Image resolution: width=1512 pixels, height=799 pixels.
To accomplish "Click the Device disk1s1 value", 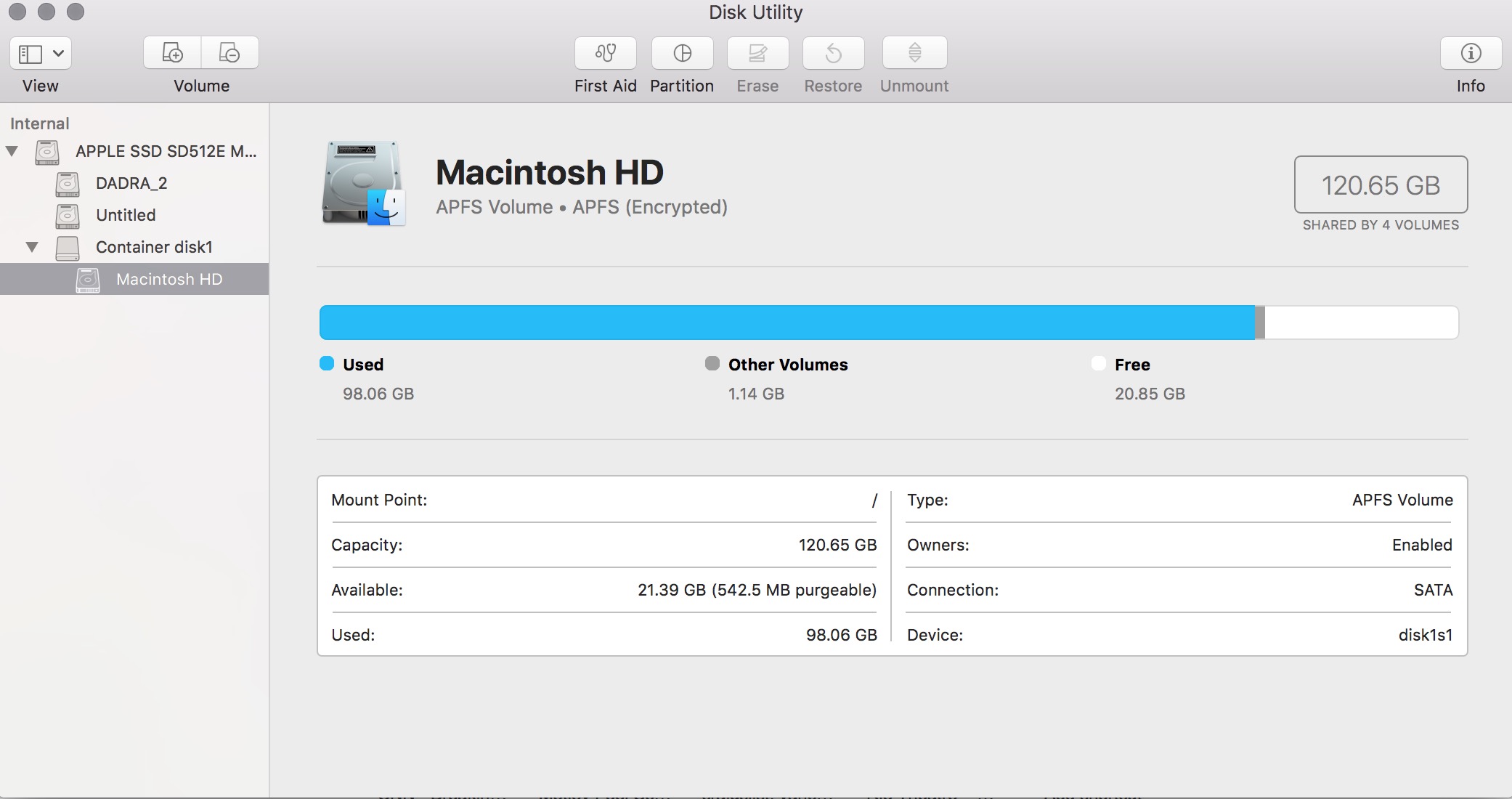I will point(1426,635).
